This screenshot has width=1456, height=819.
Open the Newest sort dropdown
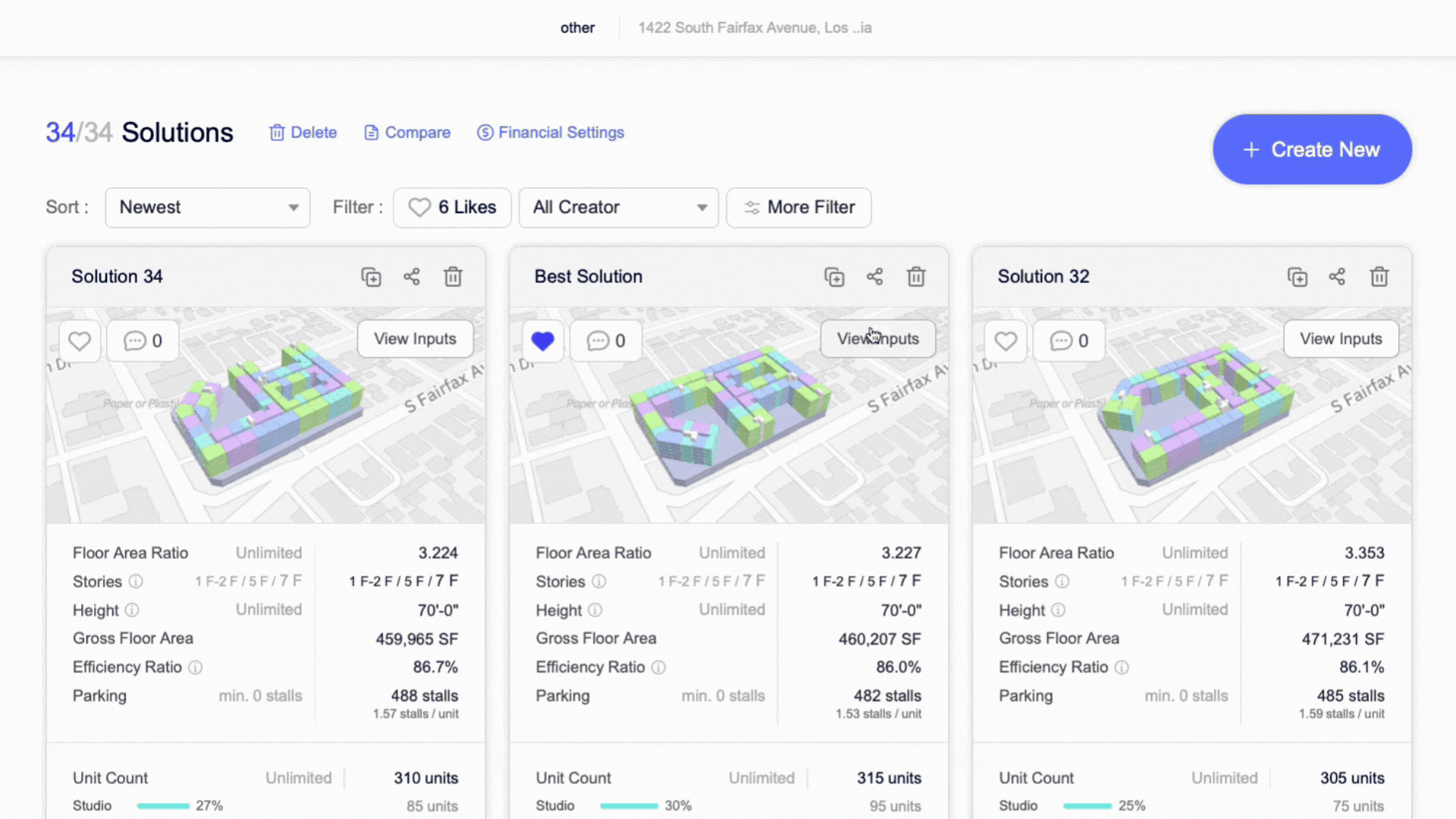[208, 207]
